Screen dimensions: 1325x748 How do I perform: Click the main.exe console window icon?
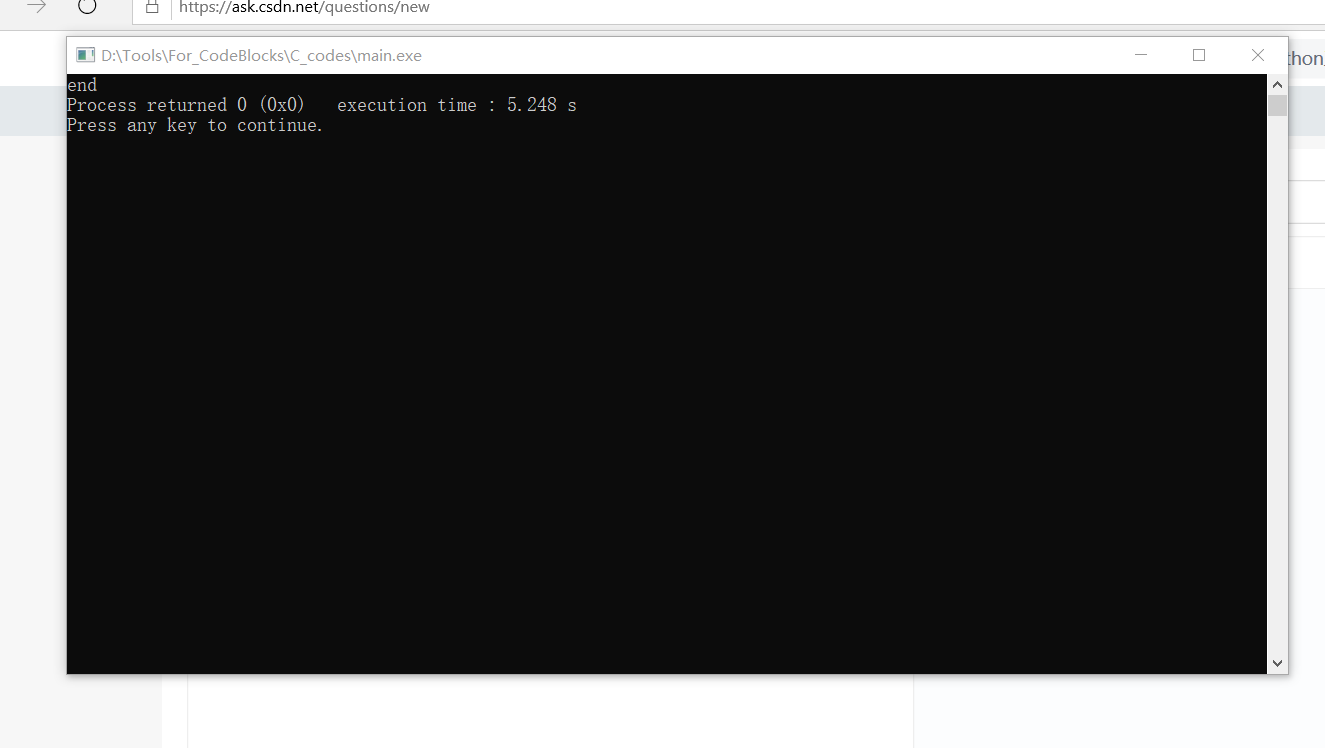coord(86,55)
